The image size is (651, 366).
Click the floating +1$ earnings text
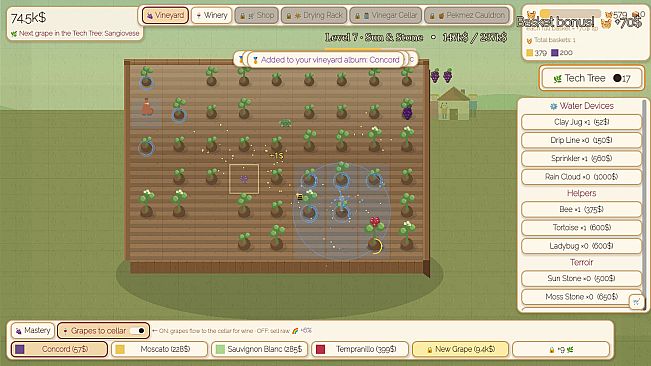[277, 156]
